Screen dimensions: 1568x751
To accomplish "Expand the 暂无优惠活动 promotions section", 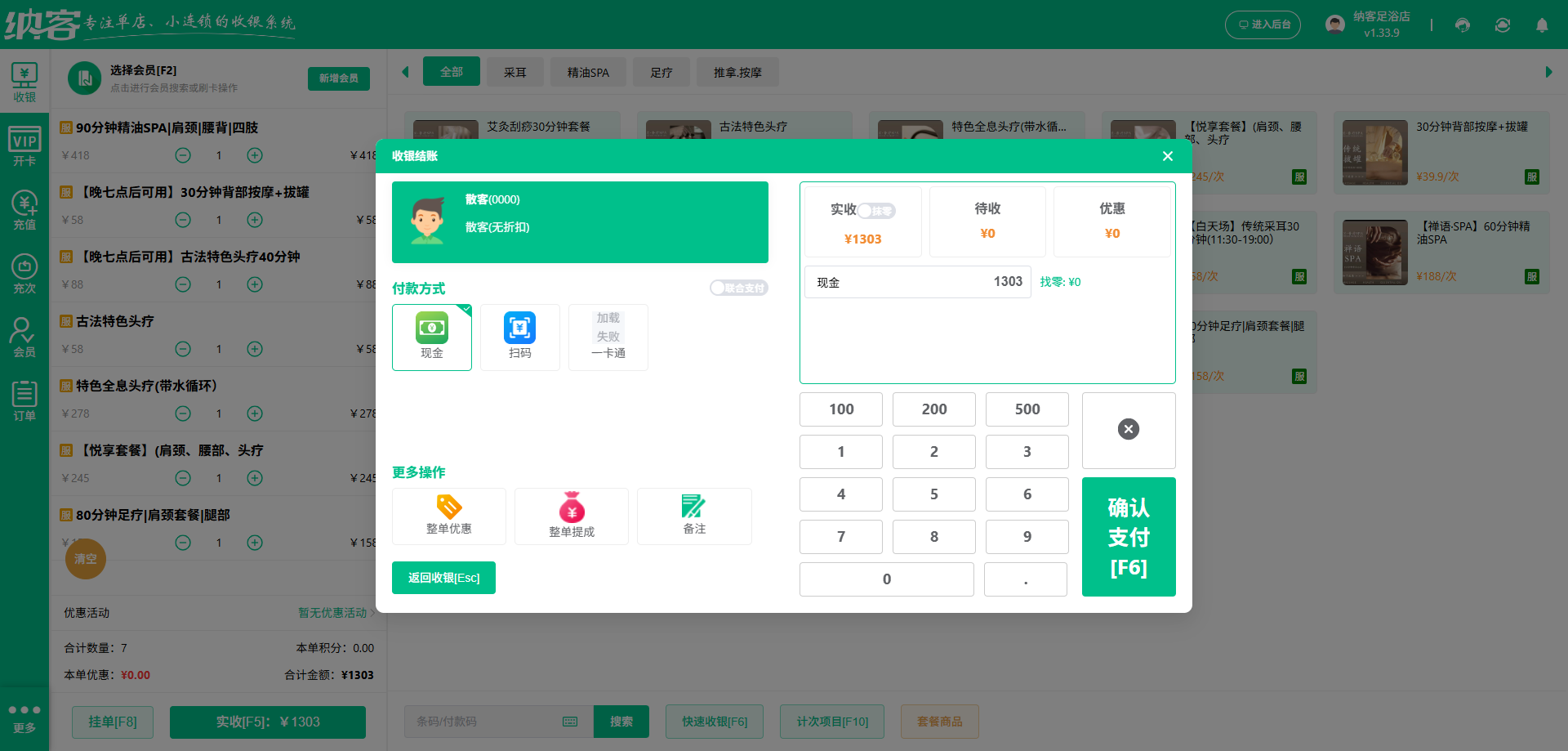I will [330, 613].
